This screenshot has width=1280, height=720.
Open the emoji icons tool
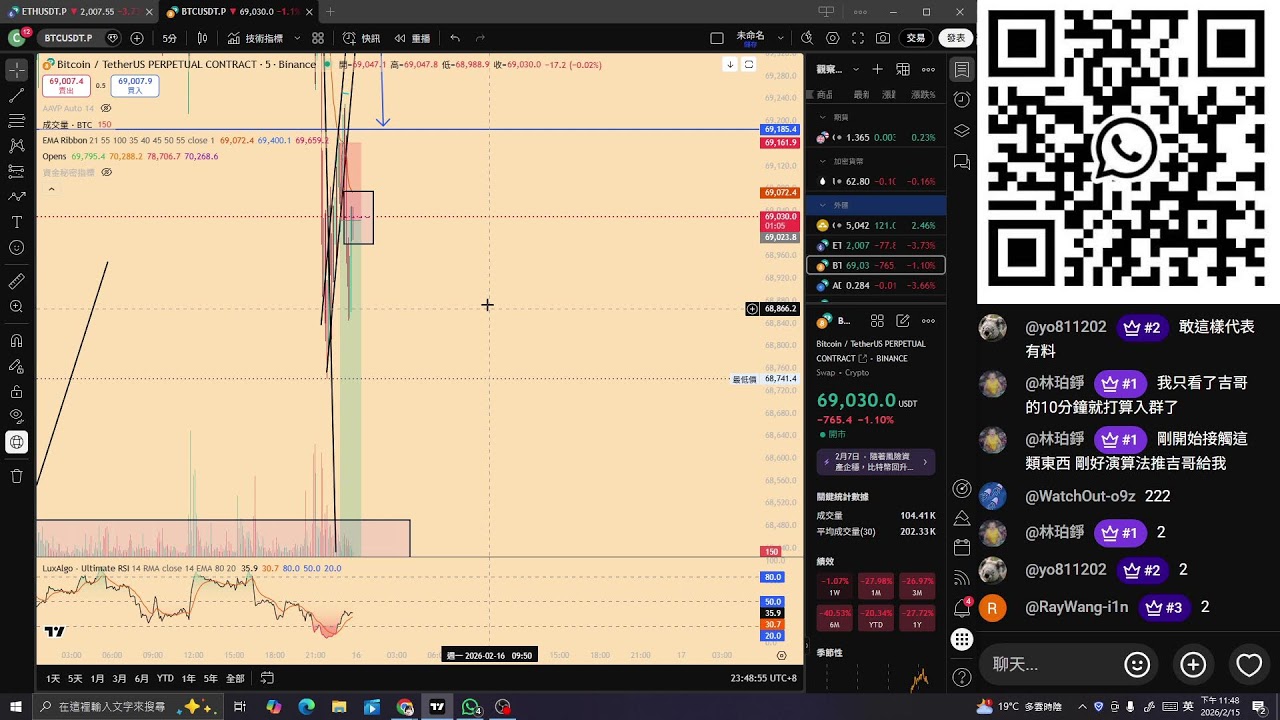click(x=16, y=247)
